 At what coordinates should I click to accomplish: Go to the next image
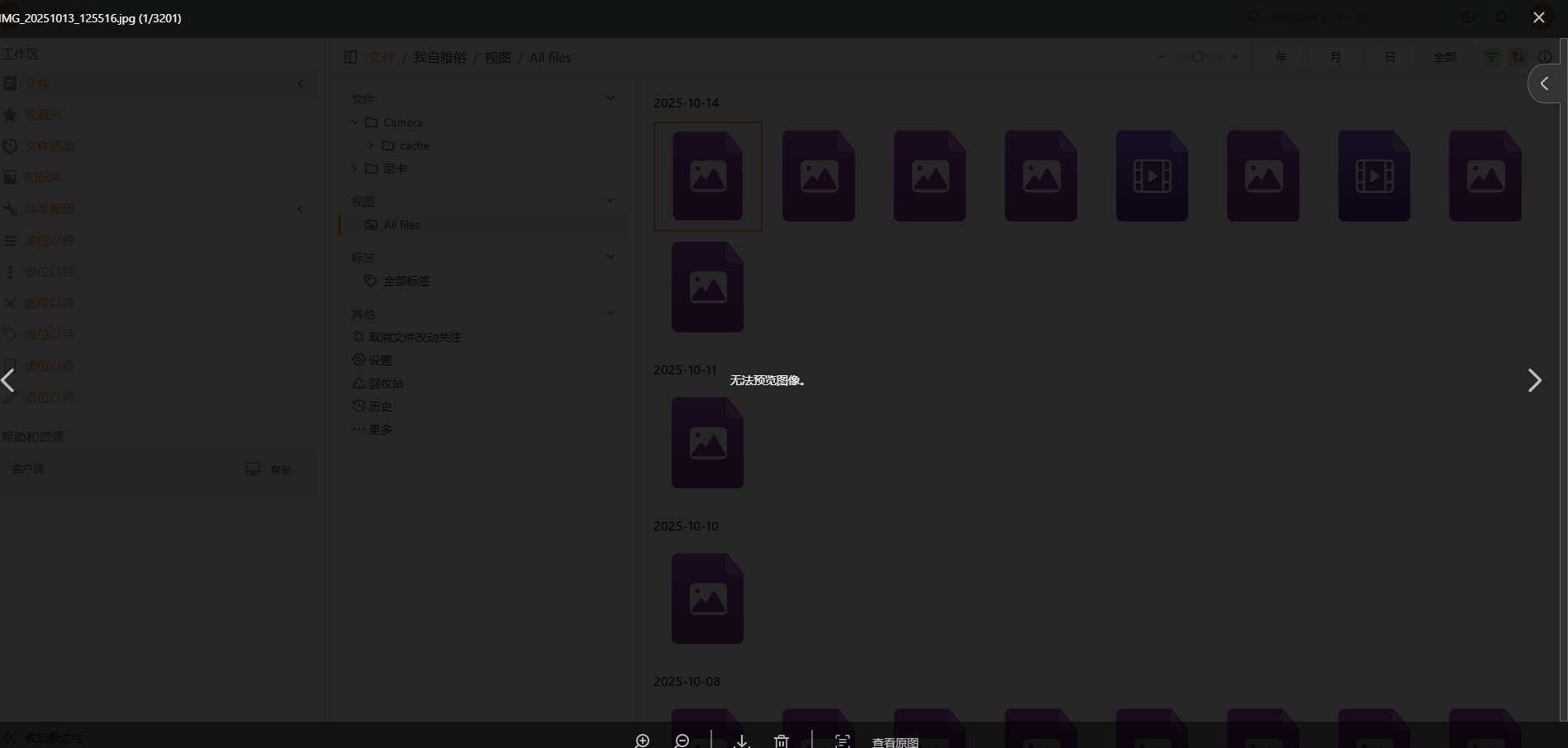coord(1534,380)
